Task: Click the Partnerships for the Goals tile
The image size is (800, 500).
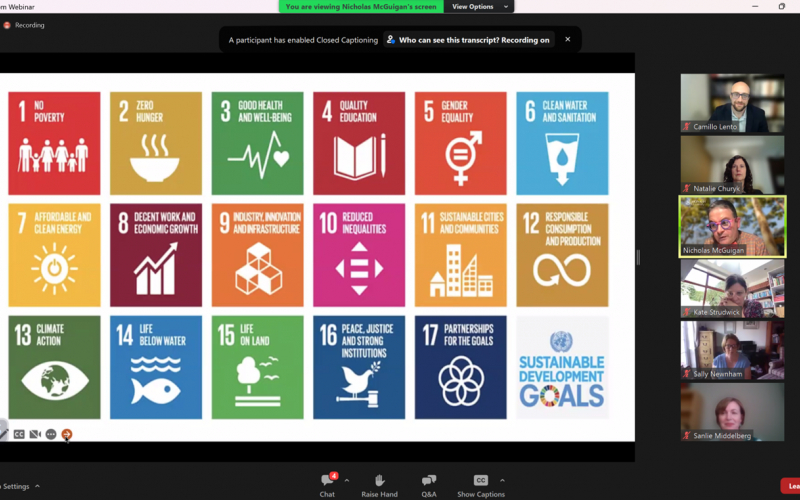Action: [460, 367]
